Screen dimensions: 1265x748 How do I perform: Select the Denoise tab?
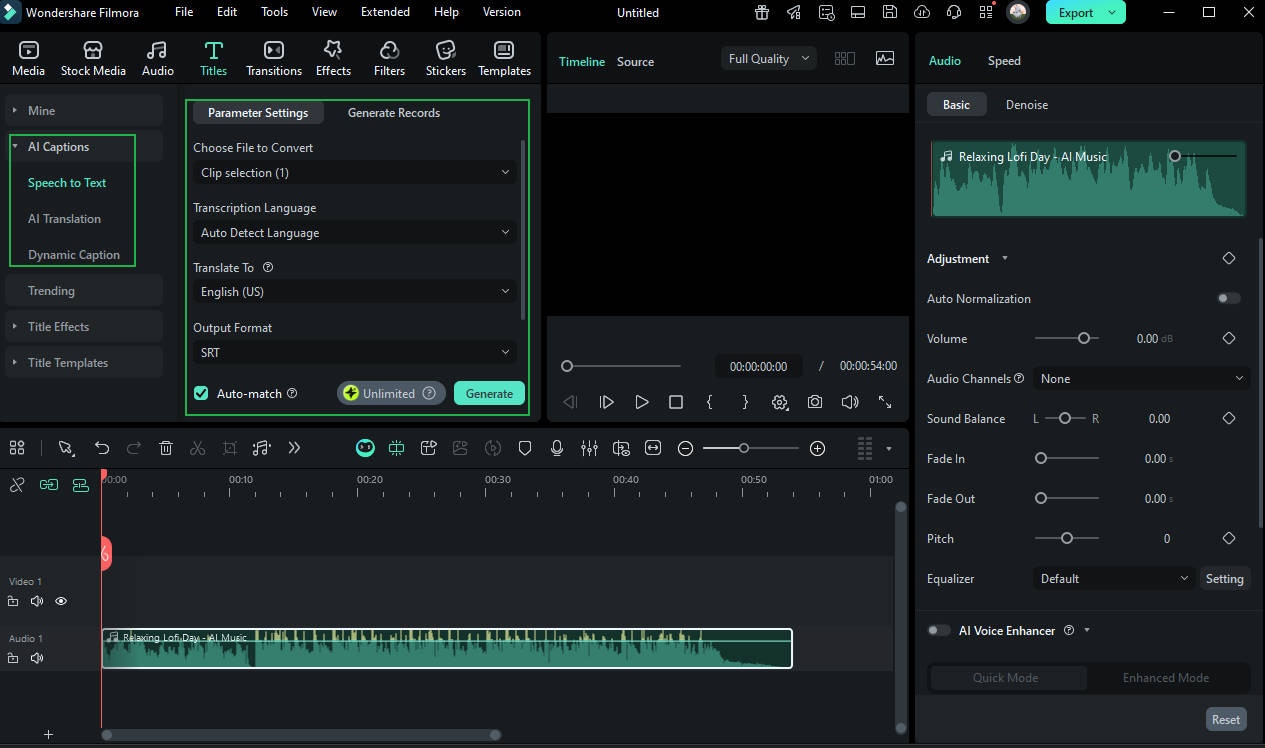(x=1026, y=104)
